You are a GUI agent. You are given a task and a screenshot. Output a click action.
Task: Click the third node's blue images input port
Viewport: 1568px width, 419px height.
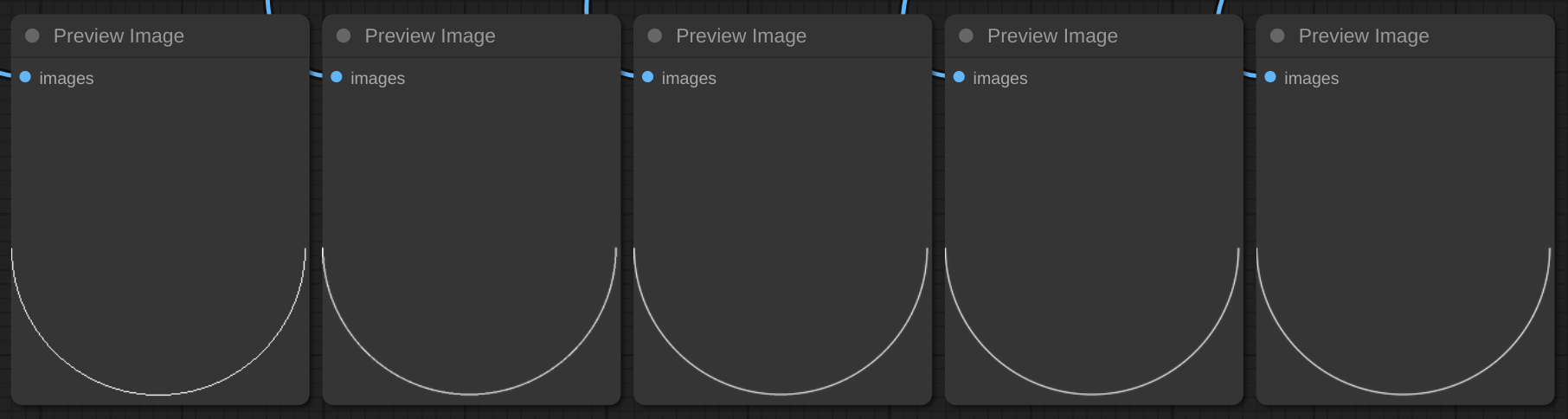(x=647, y=77)
